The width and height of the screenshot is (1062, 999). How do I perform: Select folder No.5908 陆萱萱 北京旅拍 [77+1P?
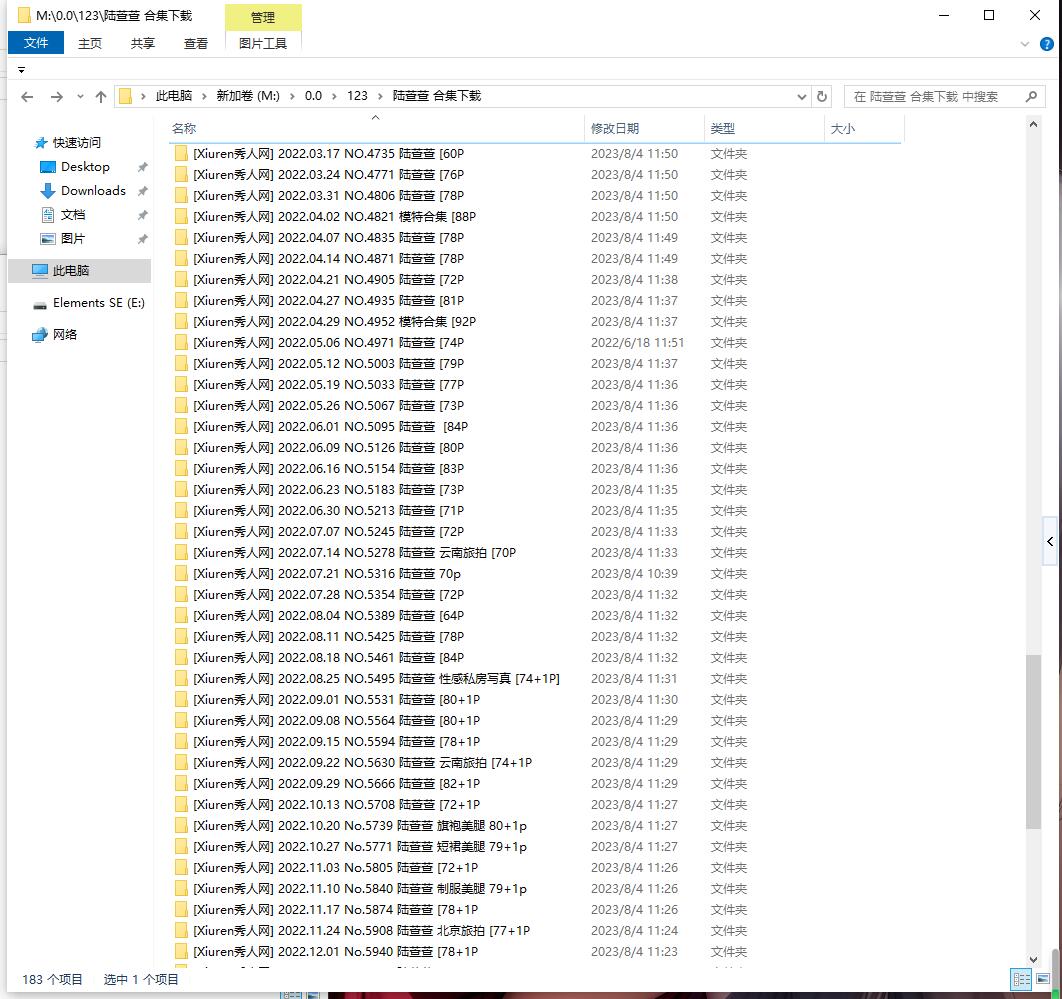(362, 931)
